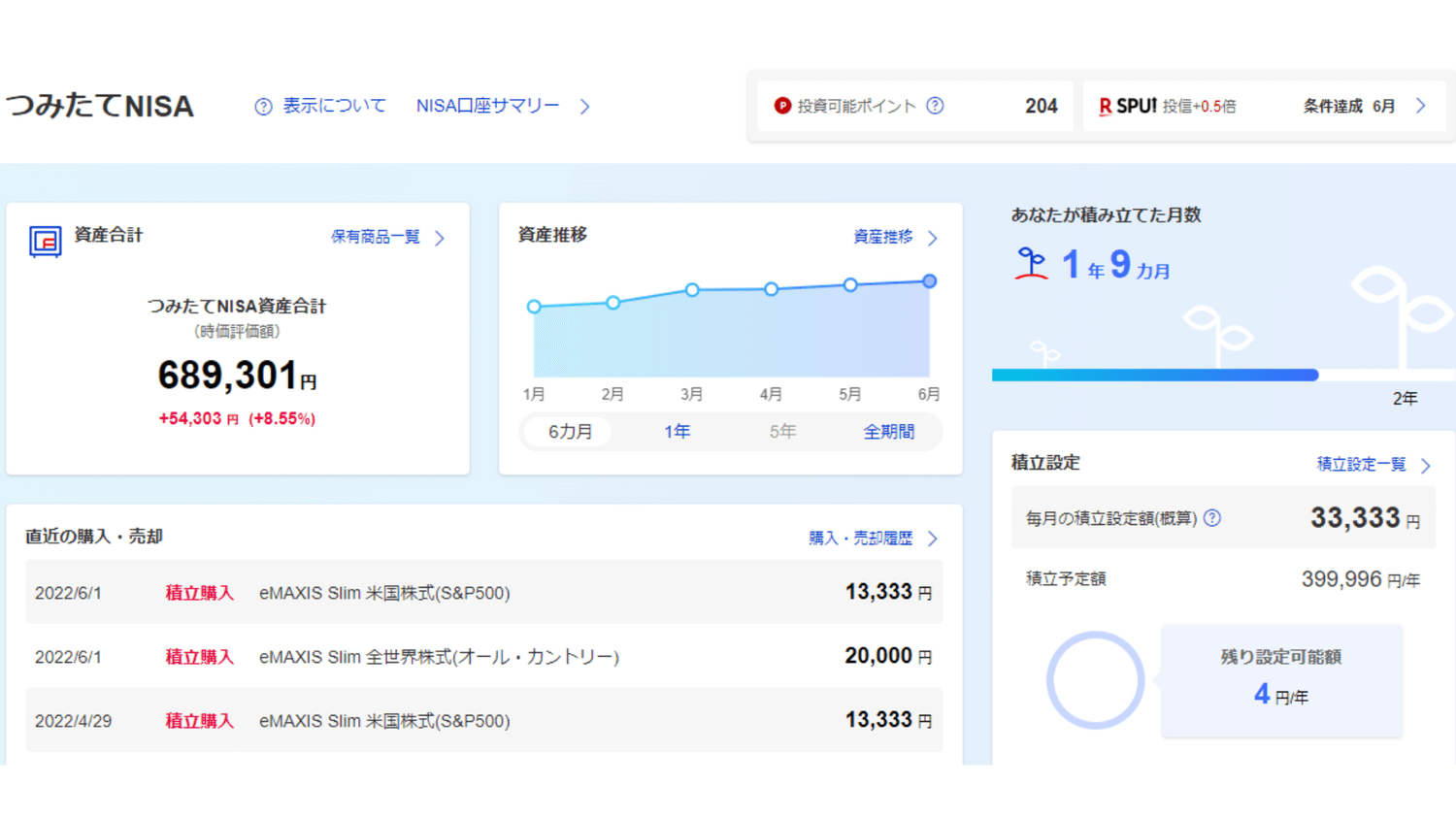Screen dimensions: 1456x818
Task: Click the 6月 data point on chart
Action: (929, 281)
